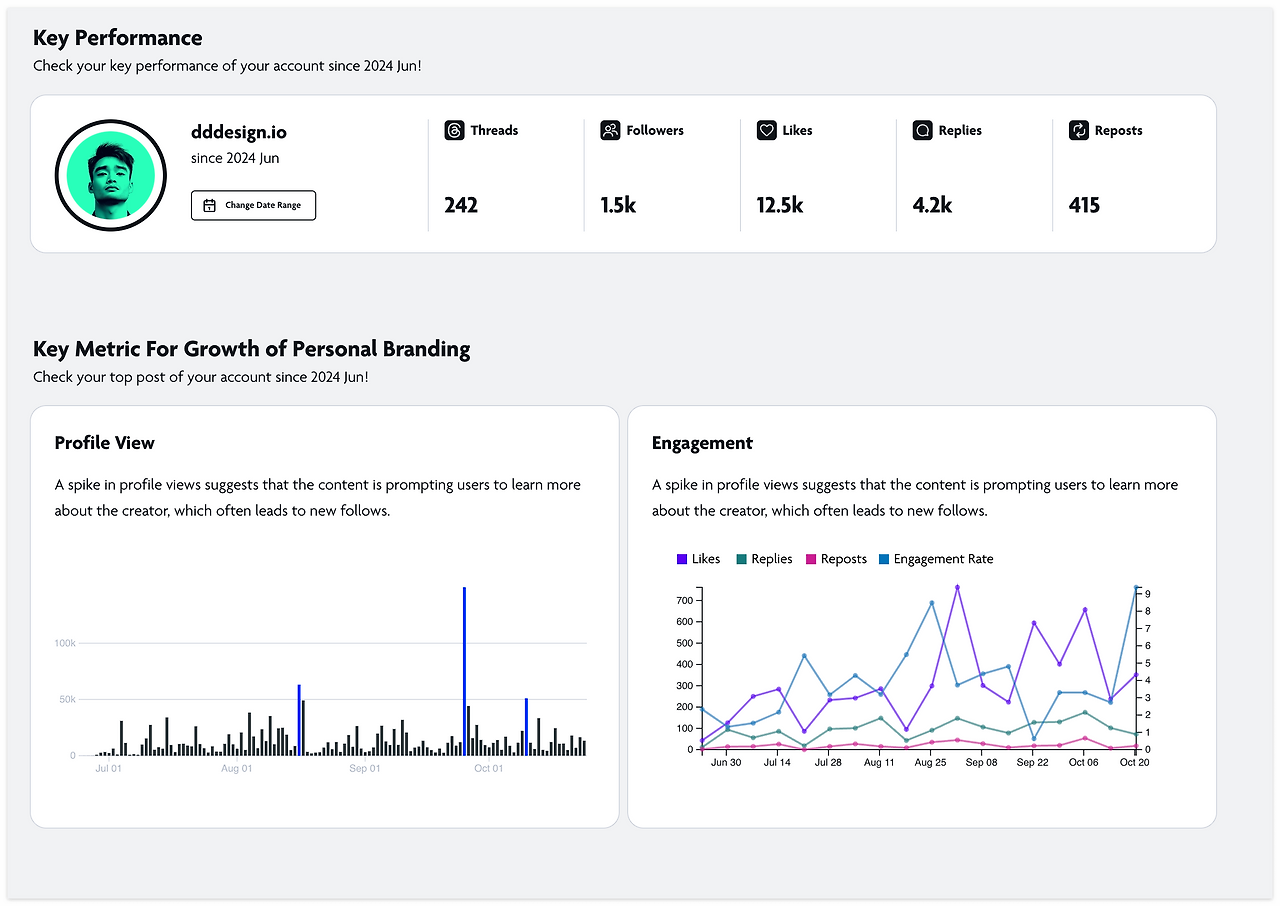Click the dddesign.io account name
Viewport: 1280px width, 906px height.
tap(239, 132)
